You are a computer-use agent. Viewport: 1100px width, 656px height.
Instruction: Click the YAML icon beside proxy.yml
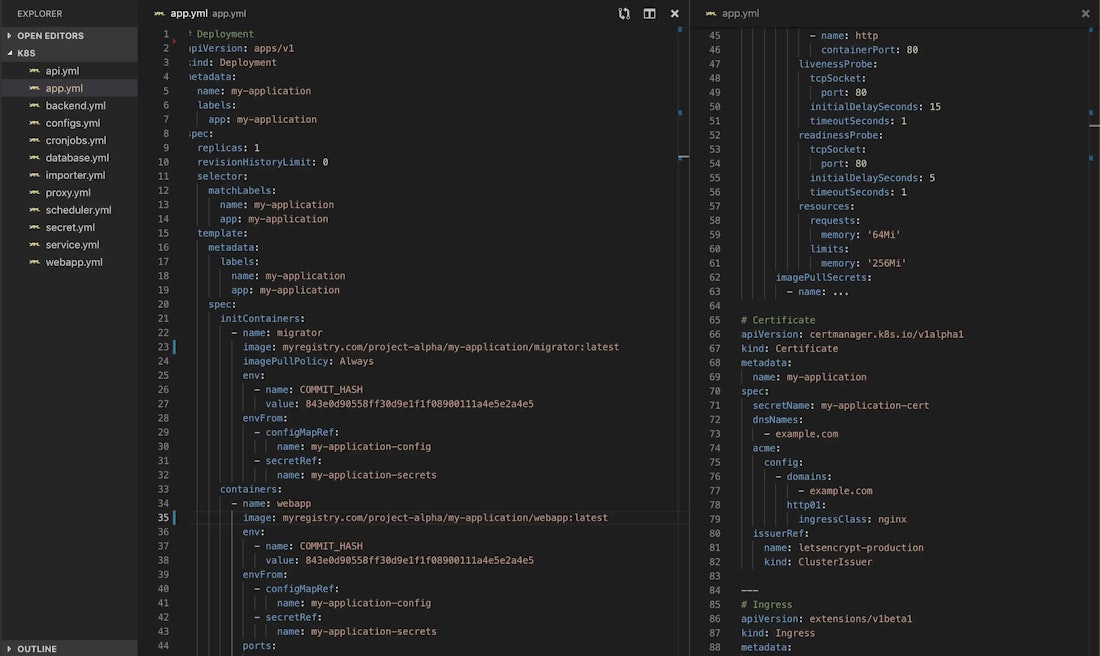coord(34,193)
